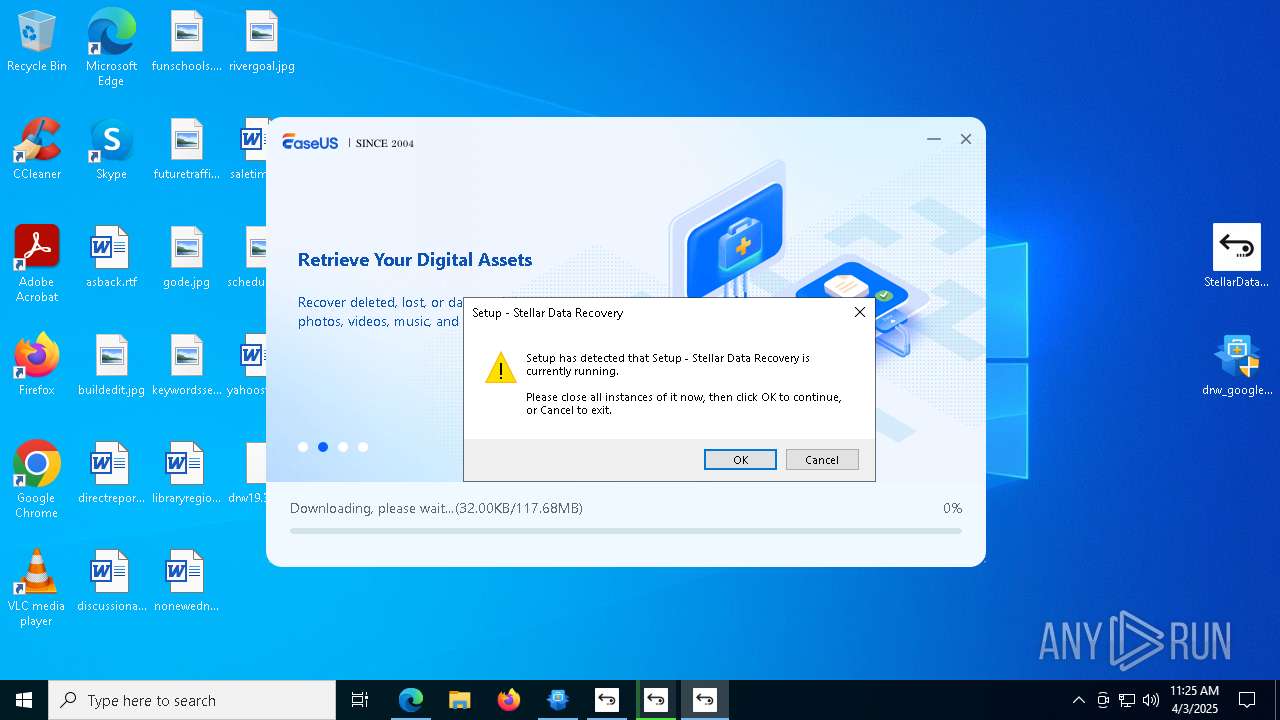1280x720 pixels.
Task: Select rivergoal.jpg on the desktop
Action: tap(262, 42)
